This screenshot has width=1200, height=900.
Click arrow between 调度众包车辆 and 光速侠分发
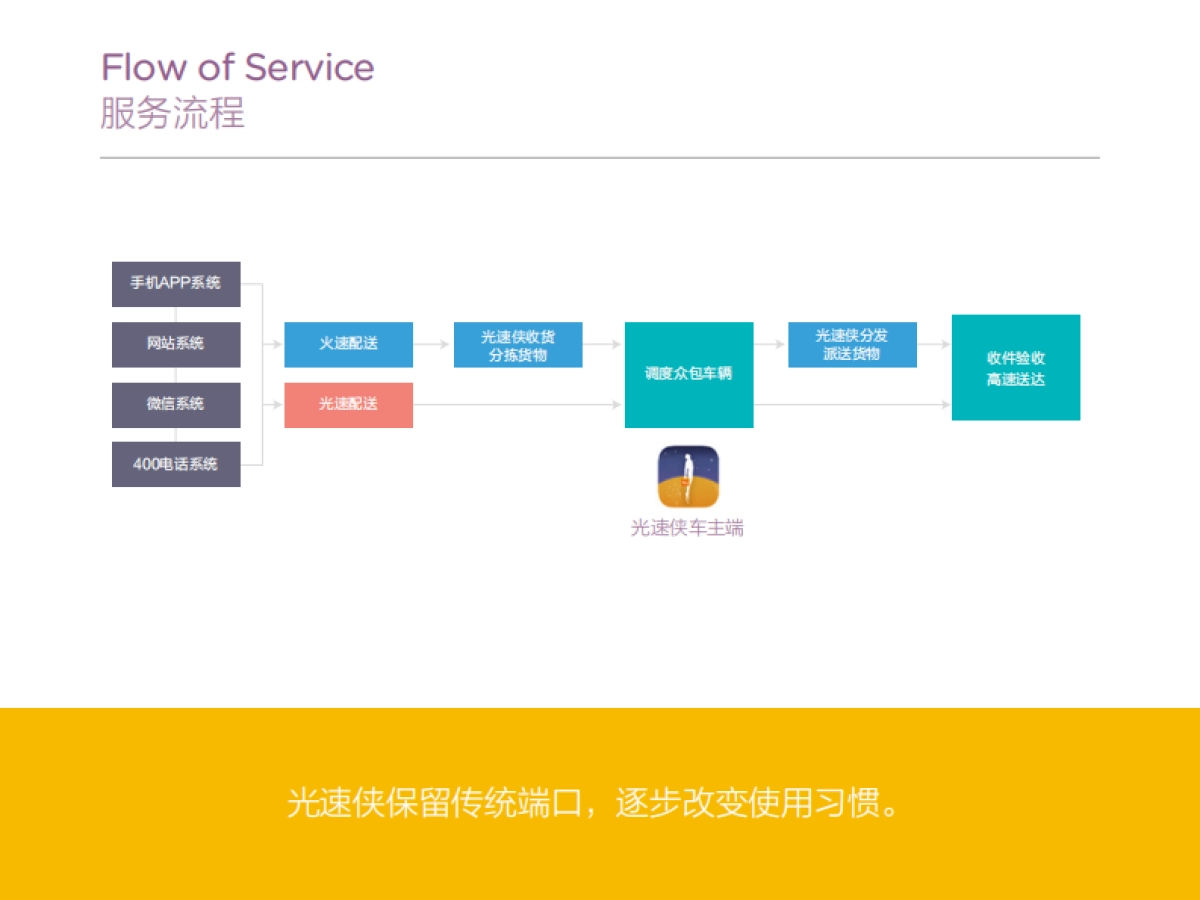tap(770, 344)
